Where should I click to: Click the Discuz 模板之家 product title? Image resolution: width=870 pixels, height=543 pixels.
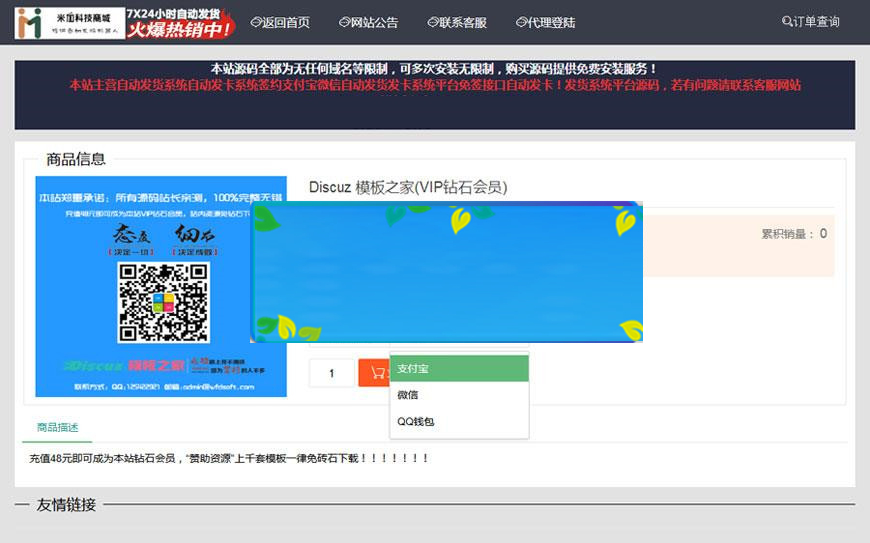point(407,187)
